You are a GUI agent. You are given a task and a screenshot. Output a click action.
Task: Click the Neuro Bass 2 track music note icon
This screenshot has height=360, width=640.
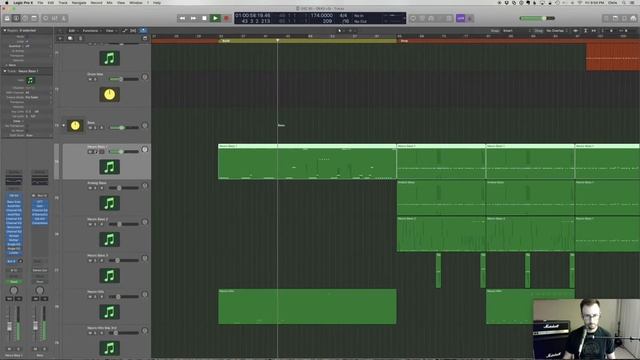click(109, 240)
